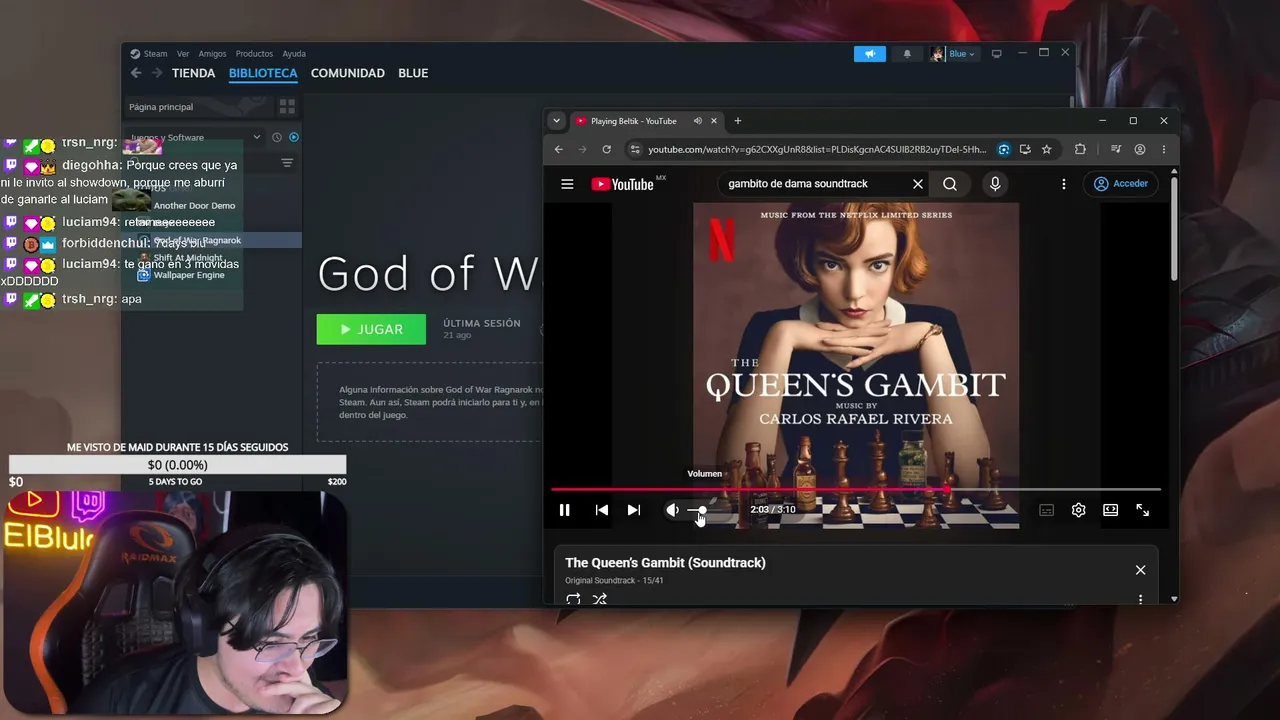Image resolution: width=1280 pixels, height=720 pixels.
Task: Open the Ver menu in Steam
Action: pos(183,54)
